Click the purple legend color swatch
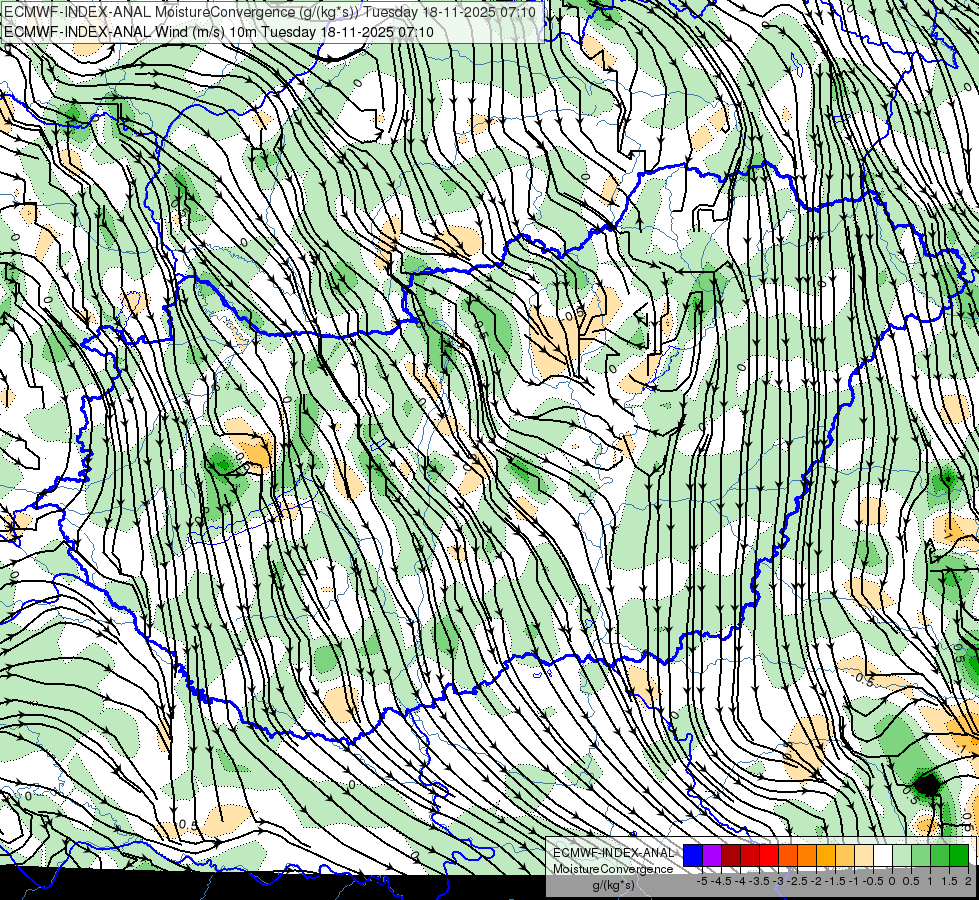The height and width of the screenshot is (900, 979). pos(712,855)
